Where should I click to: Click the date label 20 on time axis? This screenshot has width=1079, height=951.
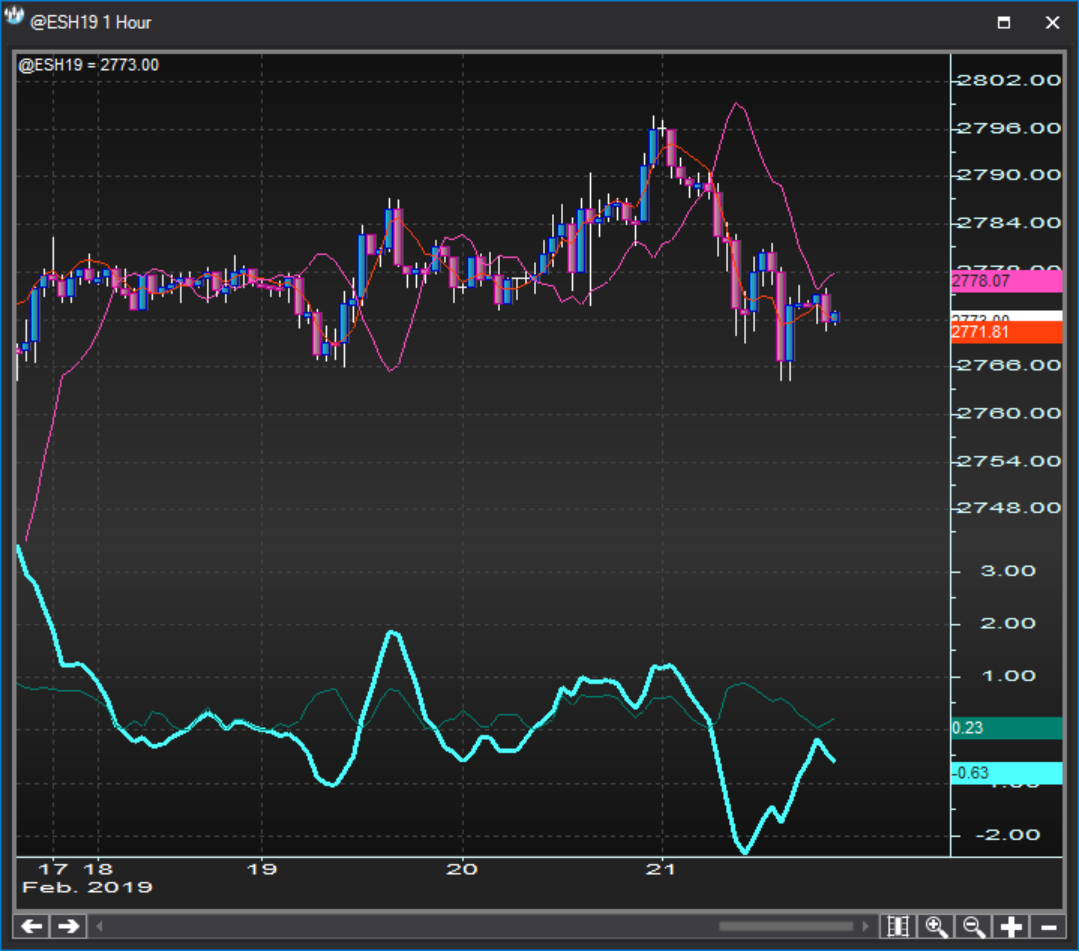point(462,869)
